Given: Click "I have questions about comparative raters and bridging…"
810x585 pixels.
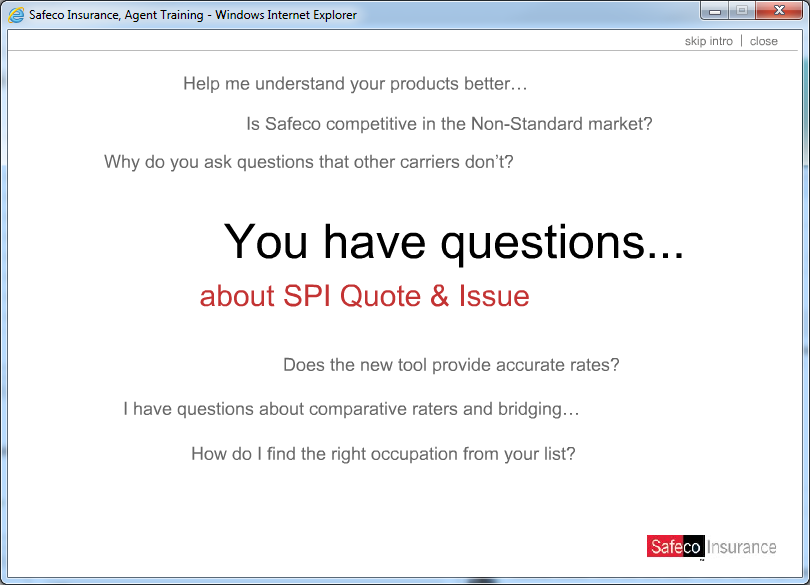Looking at the screenshot, I should click(351, 409).
